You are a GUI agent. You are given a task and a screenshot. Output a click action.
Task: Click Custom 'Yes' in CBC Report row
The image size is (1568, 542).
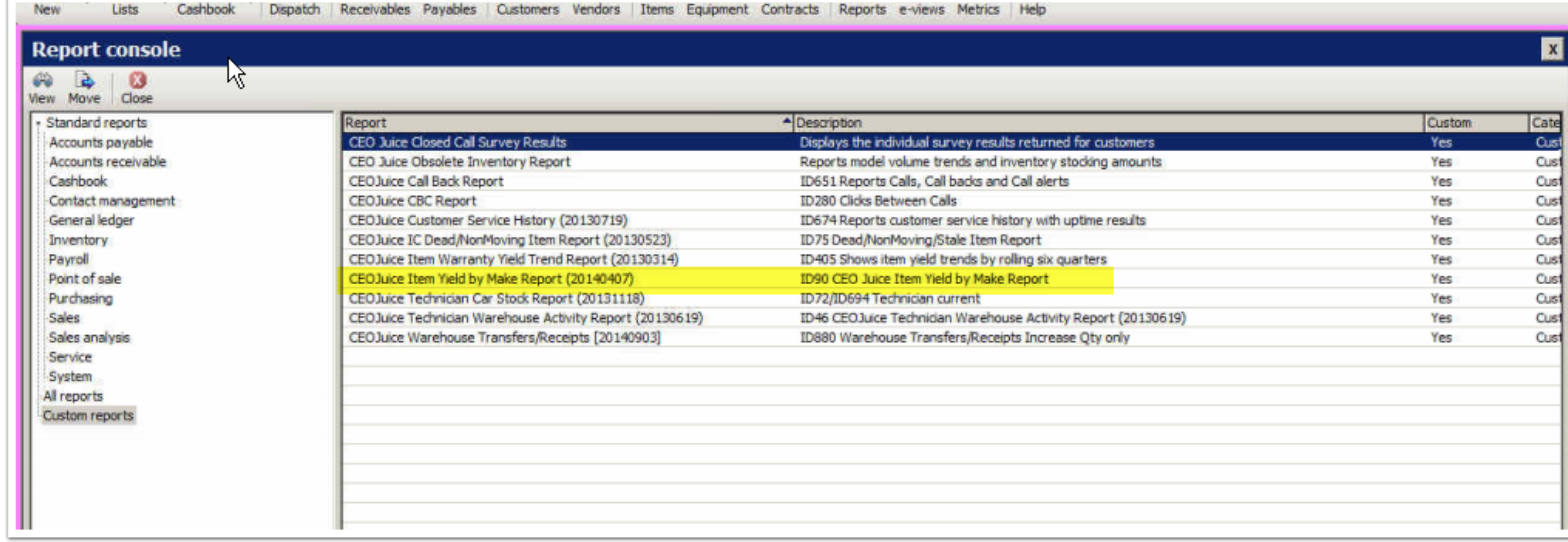[x=1441, y=201]
